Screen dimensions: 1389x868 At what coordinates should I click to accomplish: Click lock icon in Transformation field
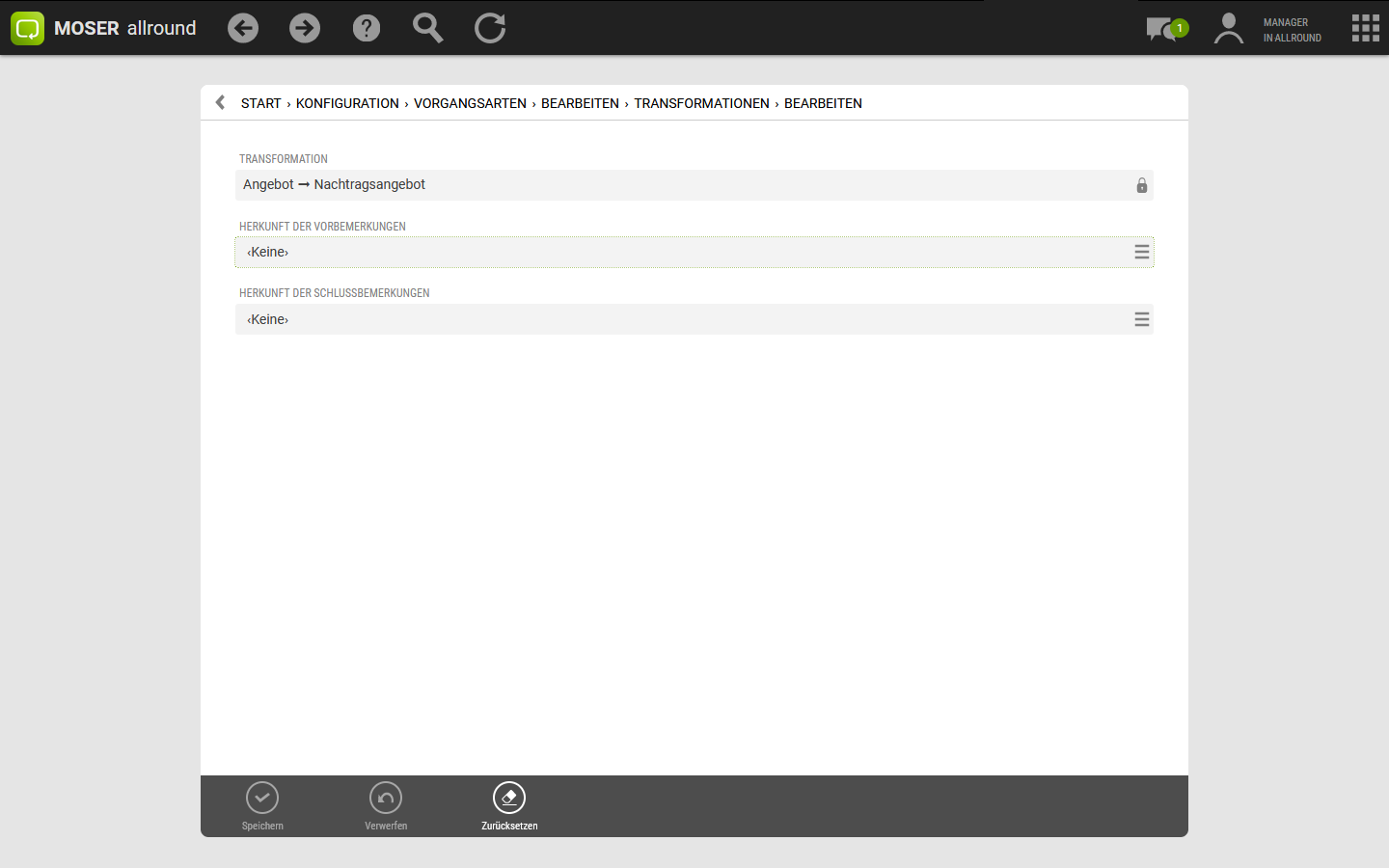point(1141,185)
